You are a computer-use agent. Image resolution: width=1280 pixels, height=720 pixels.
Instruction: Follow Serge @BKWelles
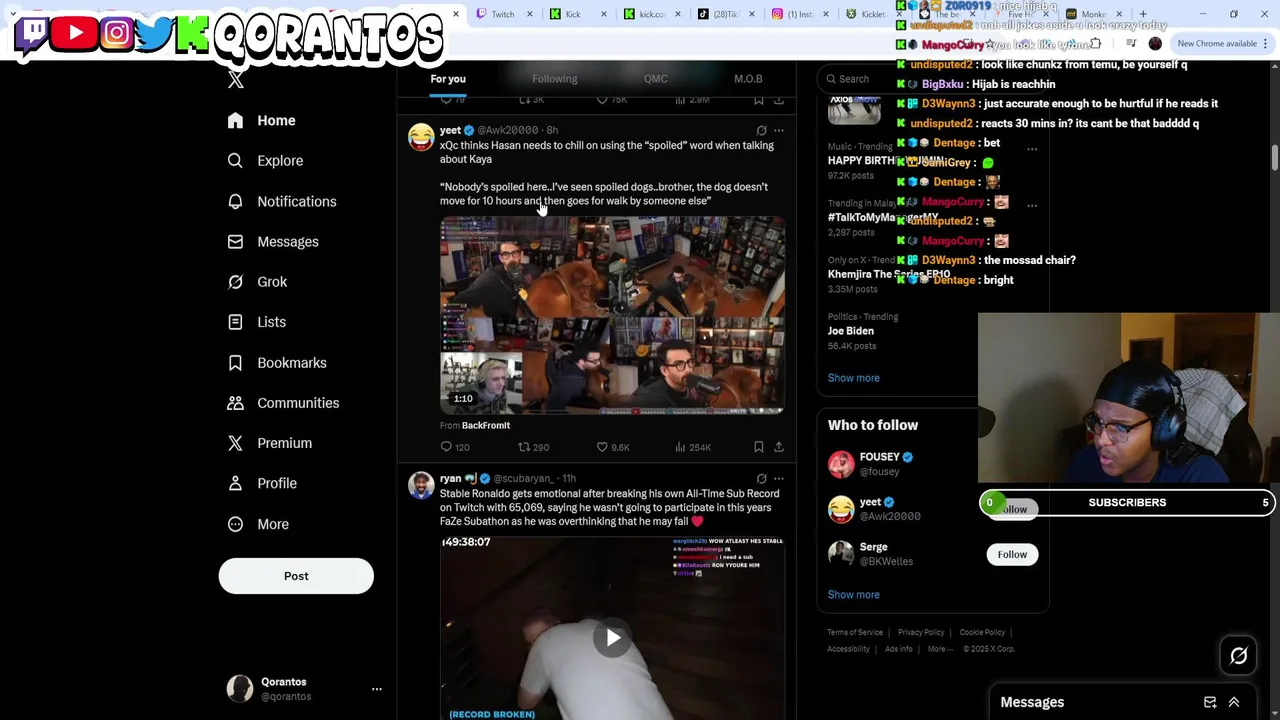click(x=1012, y=554)
